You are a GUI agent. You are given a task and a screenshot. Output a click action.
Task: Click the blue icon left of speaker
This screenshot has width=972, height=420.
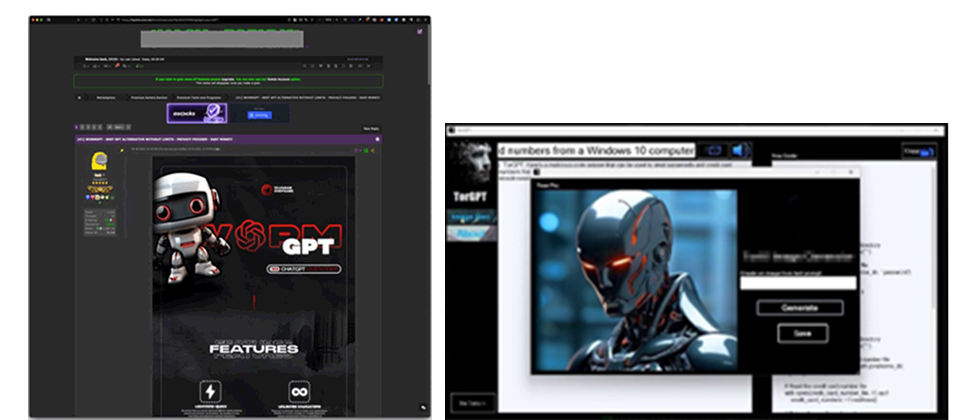(x=714, y=151)
